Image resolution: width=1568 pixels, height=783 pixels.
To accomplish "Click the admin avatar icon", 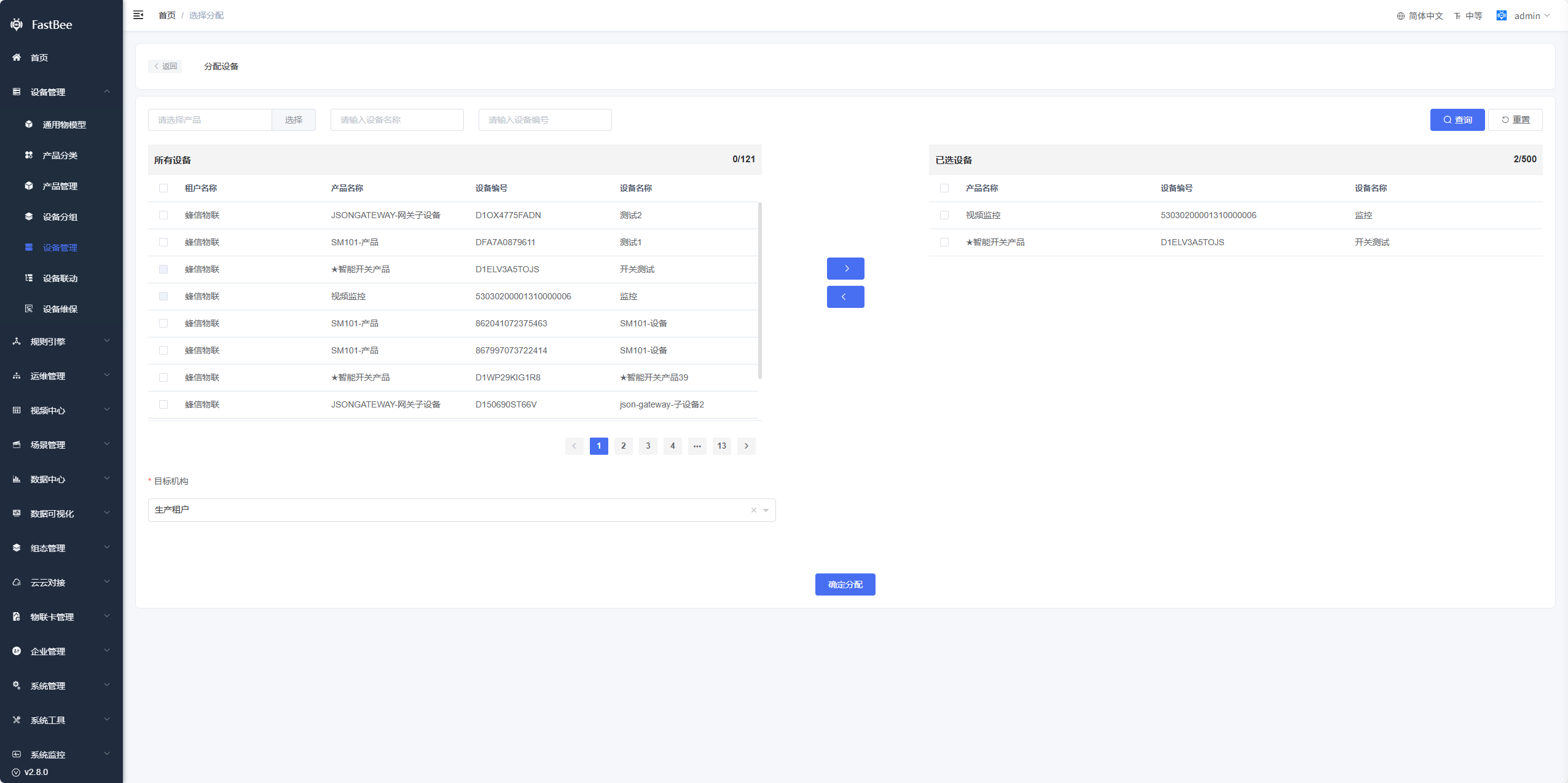I will coord(1501,15).
